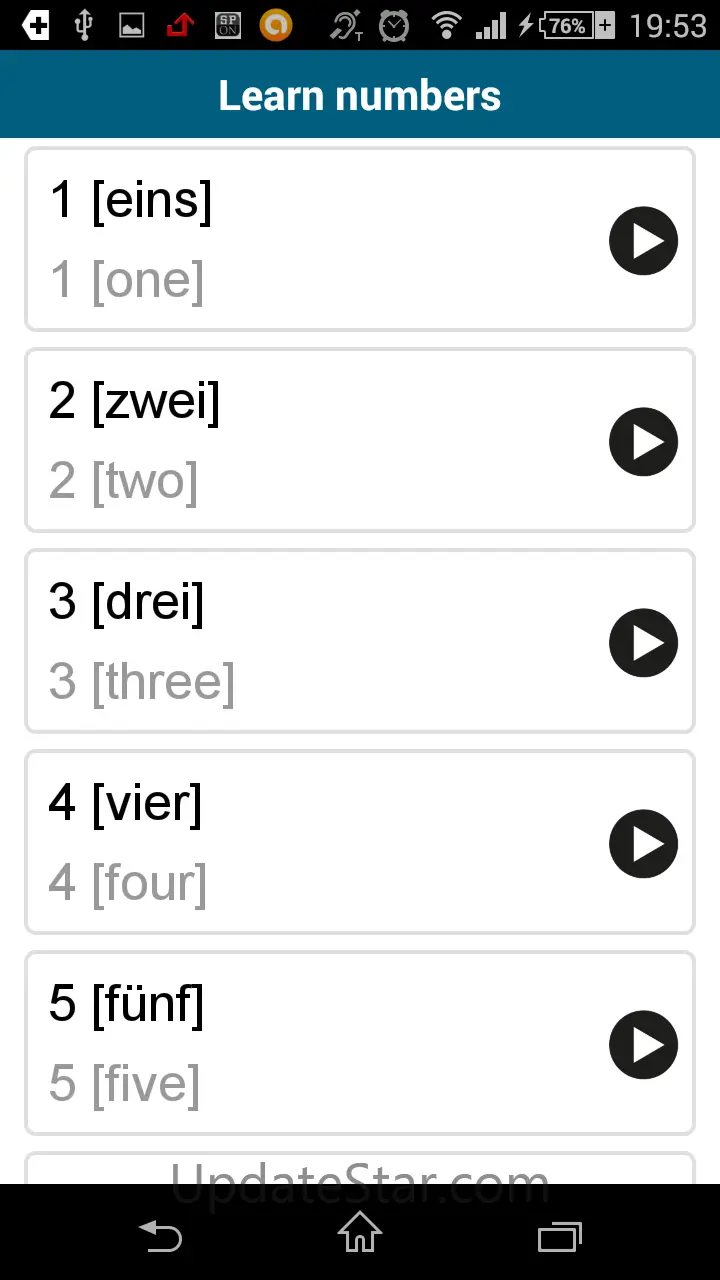Tap the USB connection status icon
This screenshot has width=720, height=1280.
pos(83,25)
